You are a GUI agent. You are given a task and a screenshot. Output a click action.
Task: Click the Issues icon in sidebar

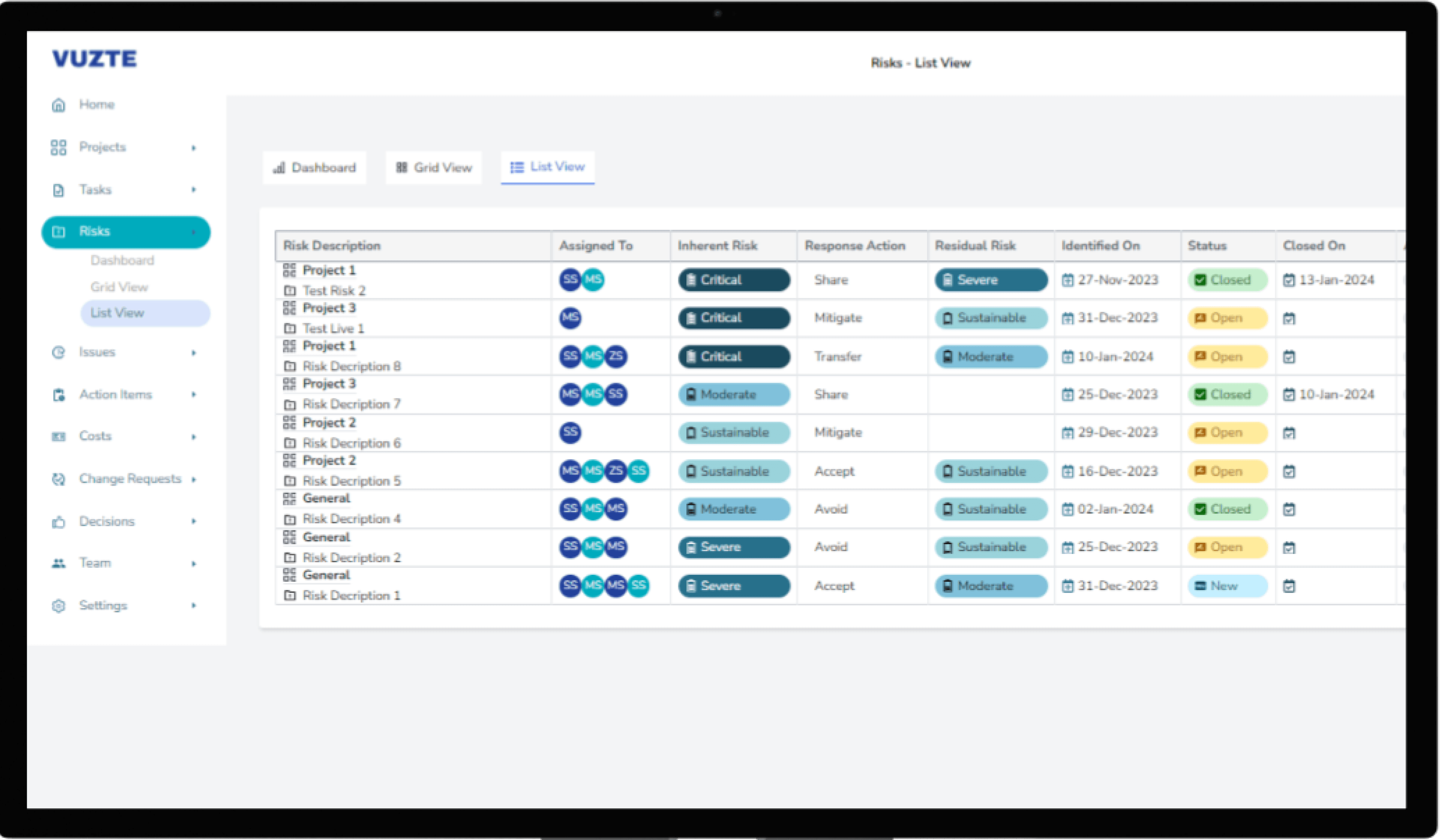coord(58,352)
